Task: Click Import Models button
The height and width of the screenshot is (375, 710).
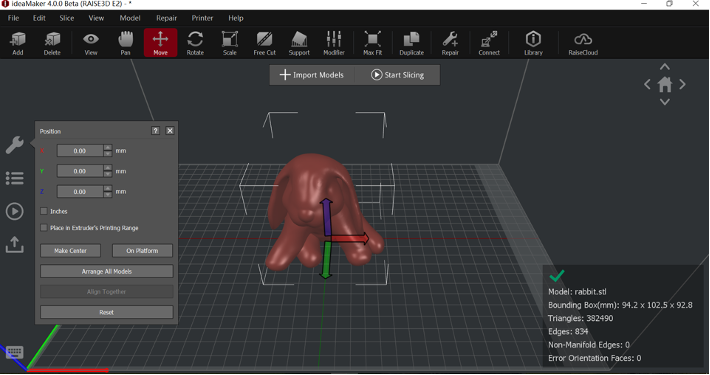Action: coord(312,75)
